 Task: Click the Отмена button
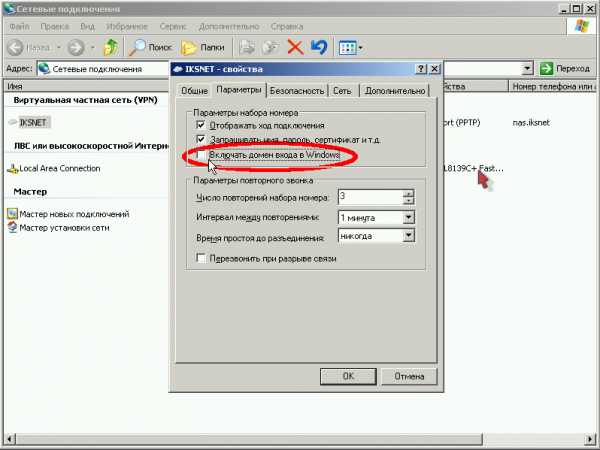pos(409,376)
